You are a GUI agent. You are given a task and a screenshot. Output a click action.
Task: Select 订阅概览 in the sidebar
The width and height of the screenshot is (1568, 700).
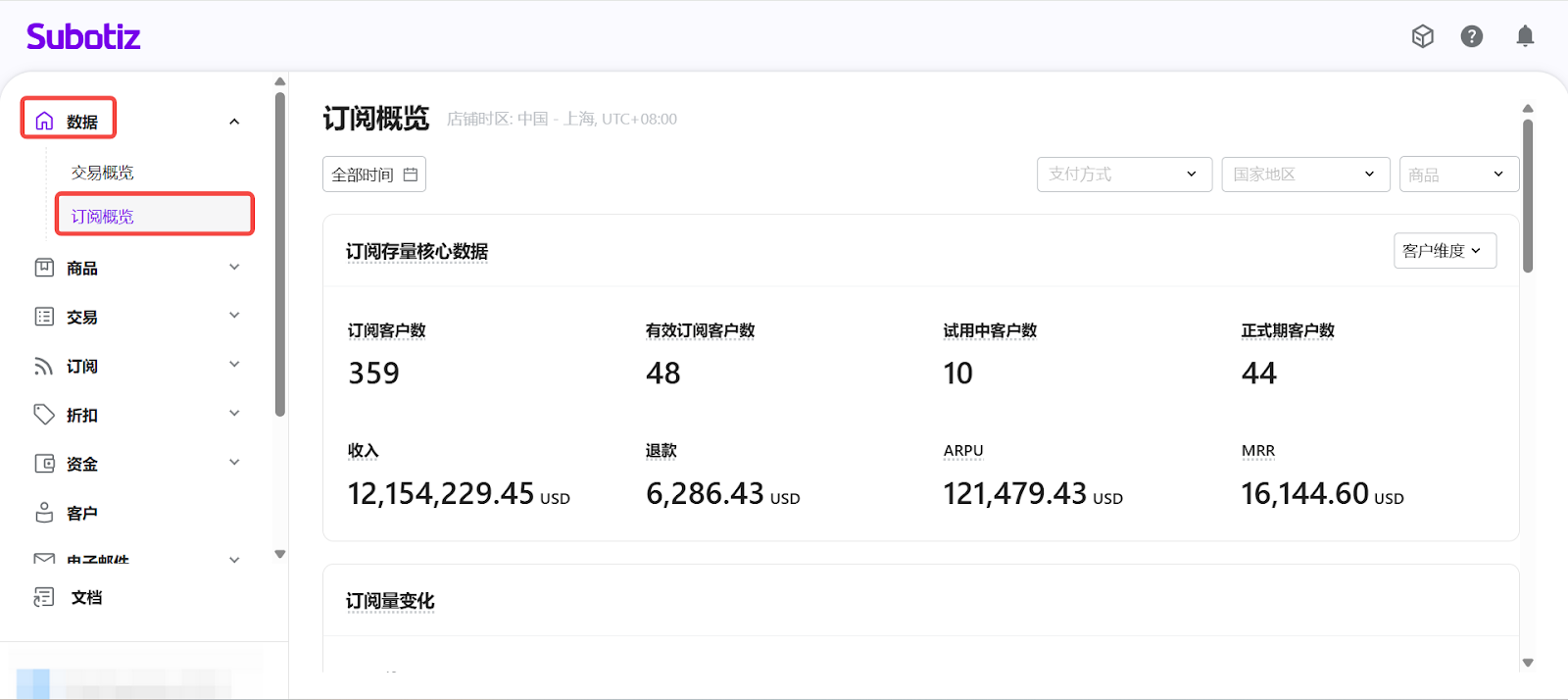click(x=103, y=216)
